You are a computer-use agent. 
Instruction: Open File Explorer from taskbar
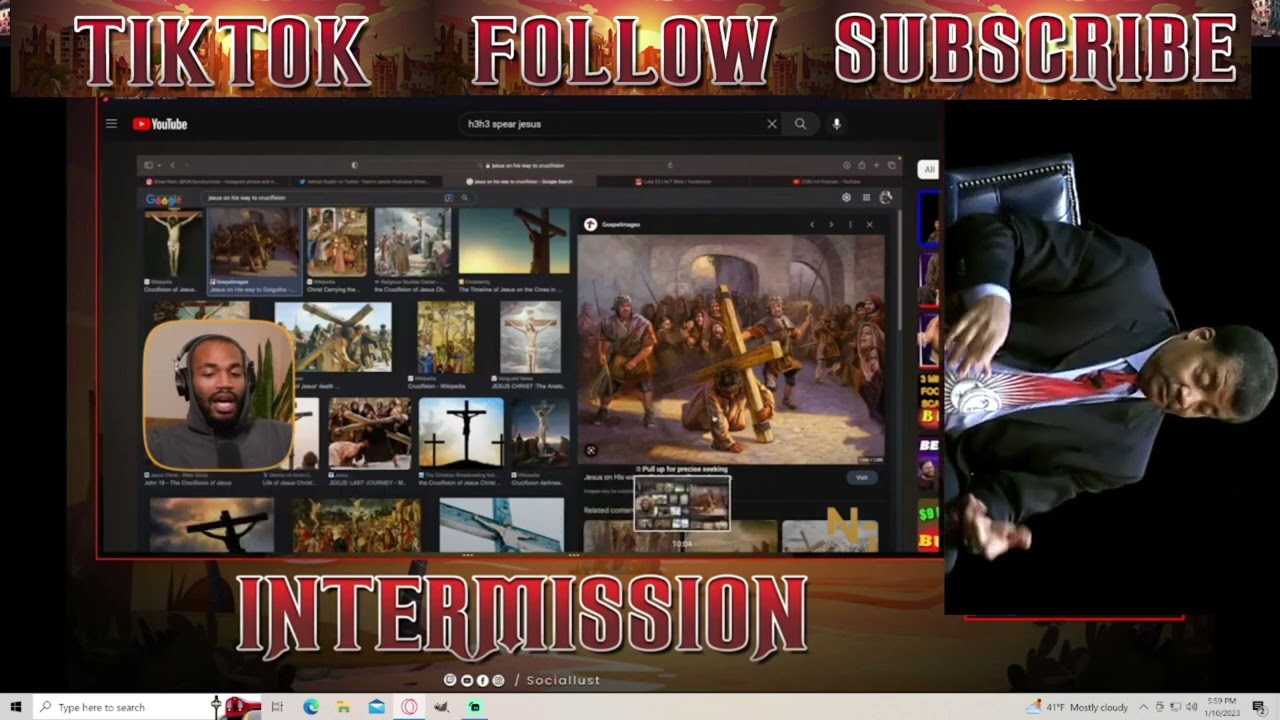click(343, 707)
